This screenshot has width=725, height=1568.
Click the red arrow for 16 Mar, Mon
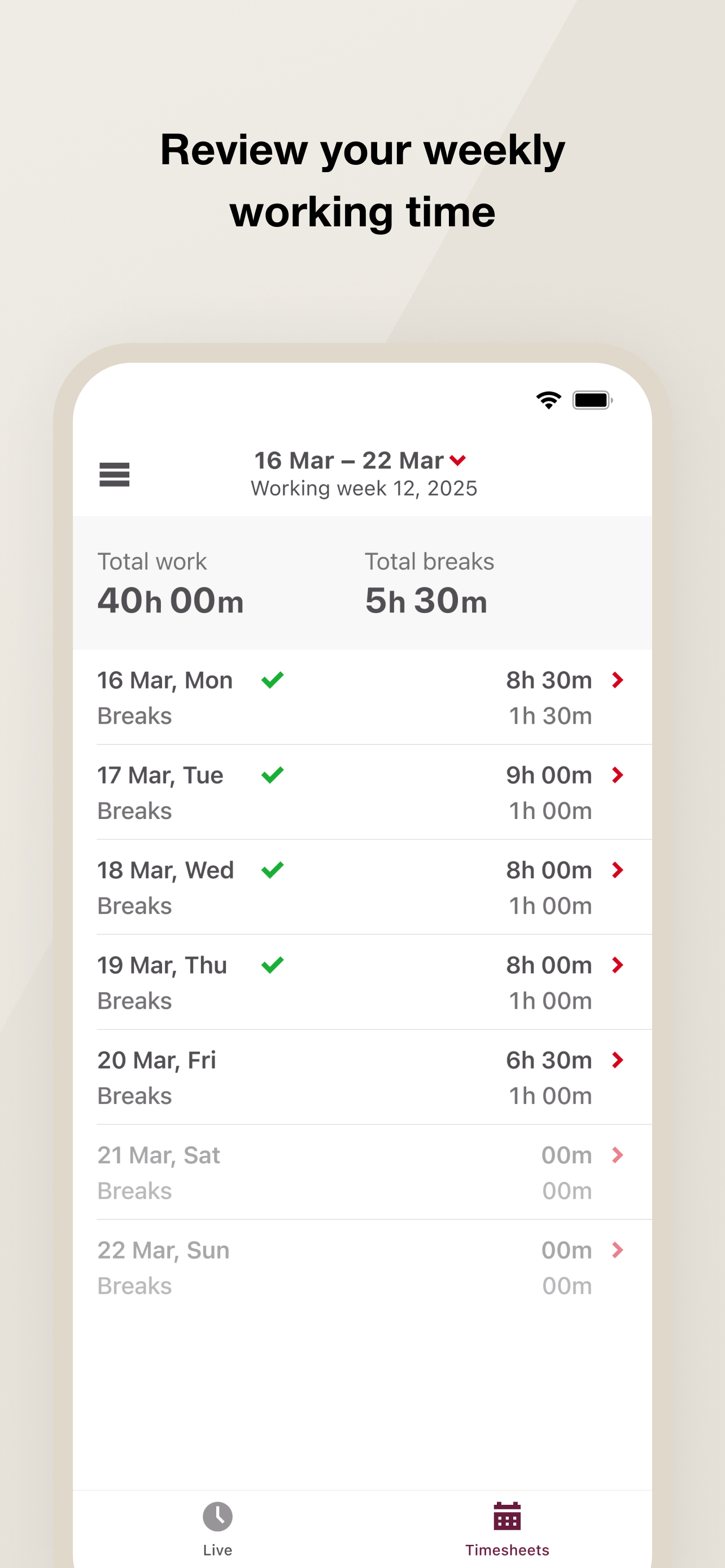pos(617,680)
